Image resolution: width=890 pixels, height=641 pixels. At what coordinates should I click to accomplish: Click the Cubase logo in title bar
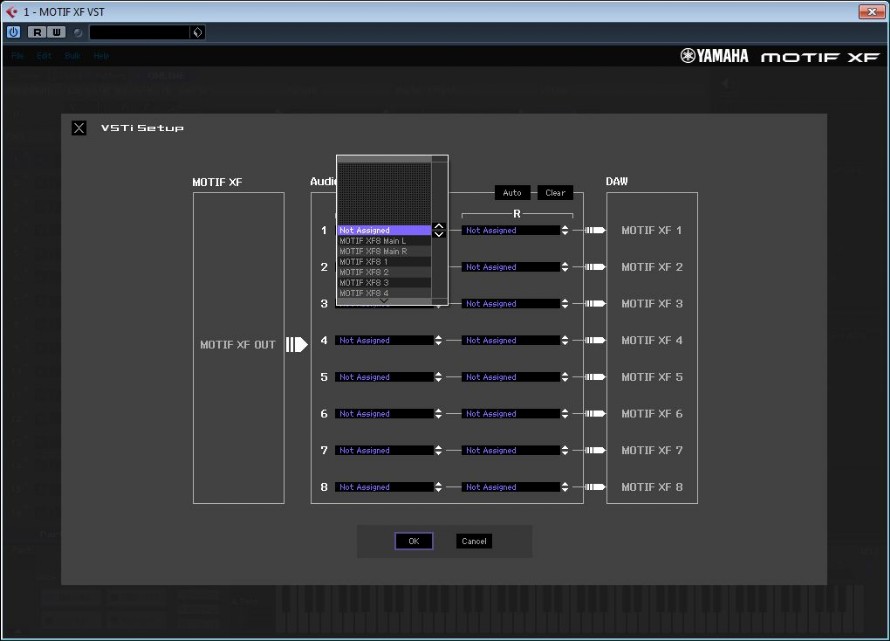pyautogui.click(x=12, y=11)
